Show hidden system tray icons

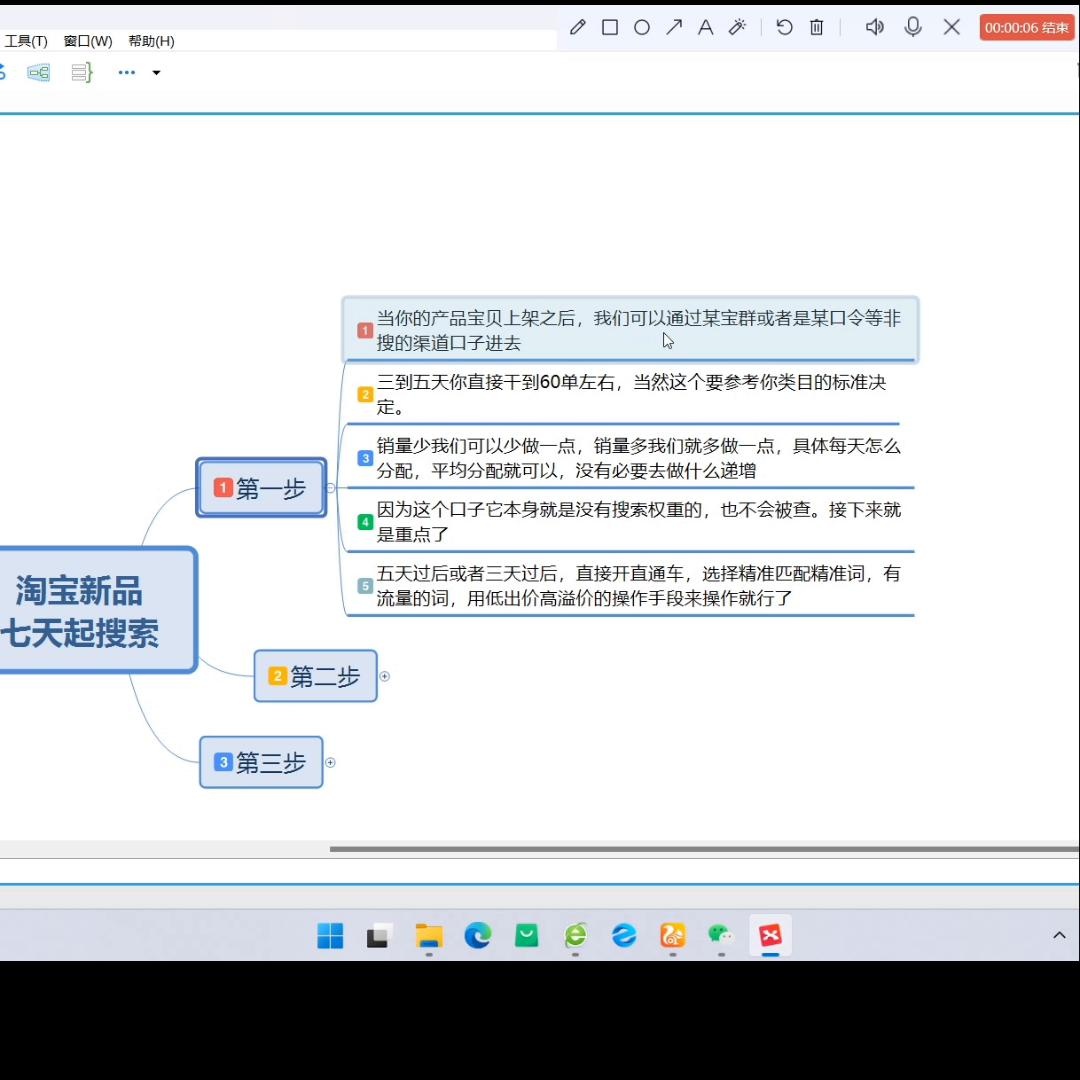point(1059,935)
